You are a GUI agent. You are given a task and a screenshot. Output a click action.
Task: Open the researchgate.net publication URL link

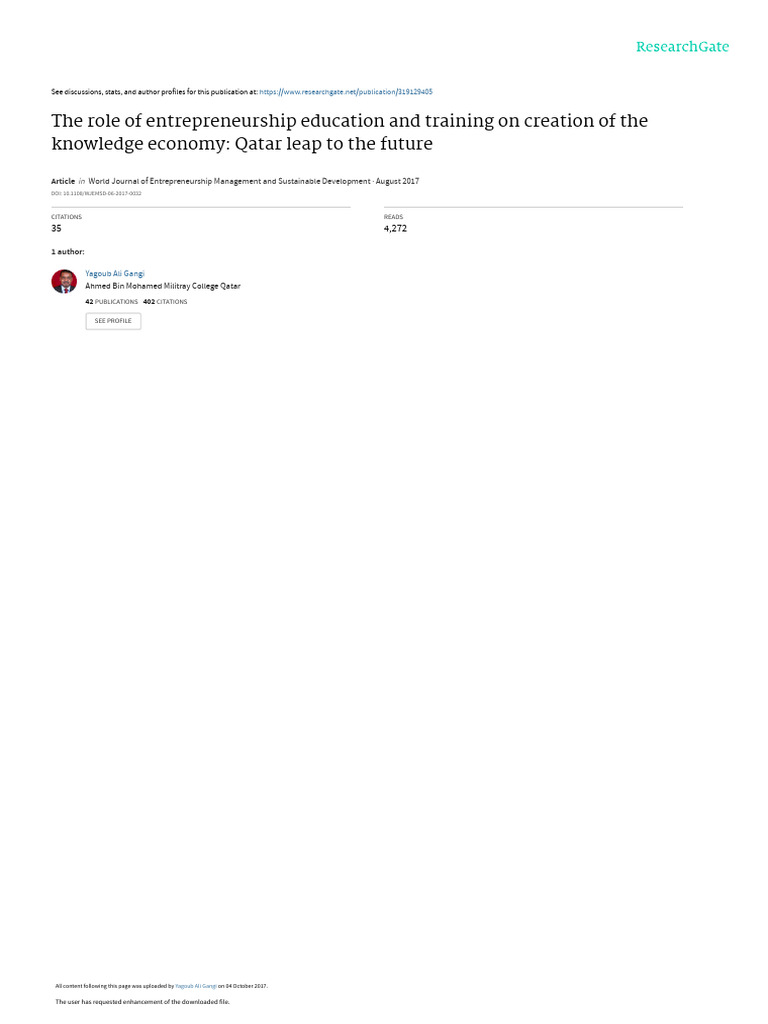(346, 92)
